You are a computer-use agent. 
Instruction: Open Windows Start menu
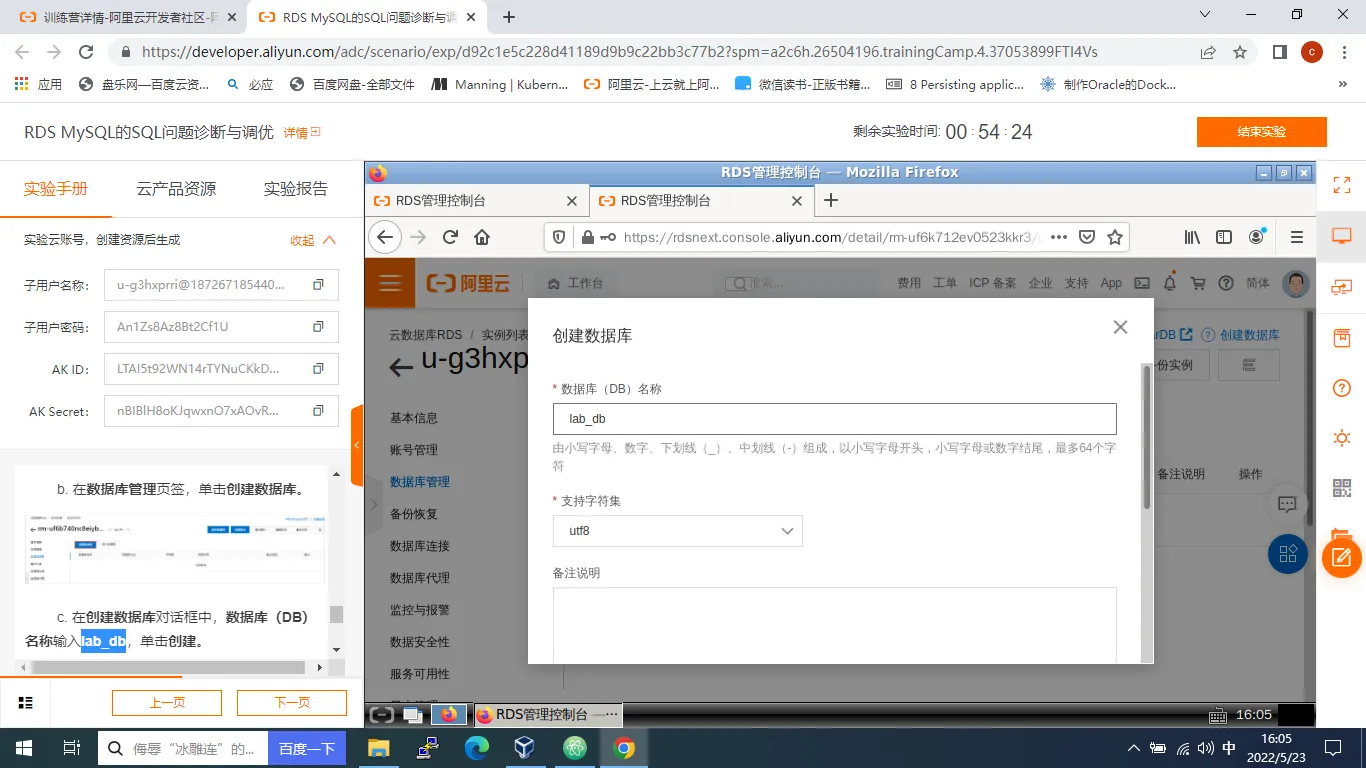pos(24,748)
